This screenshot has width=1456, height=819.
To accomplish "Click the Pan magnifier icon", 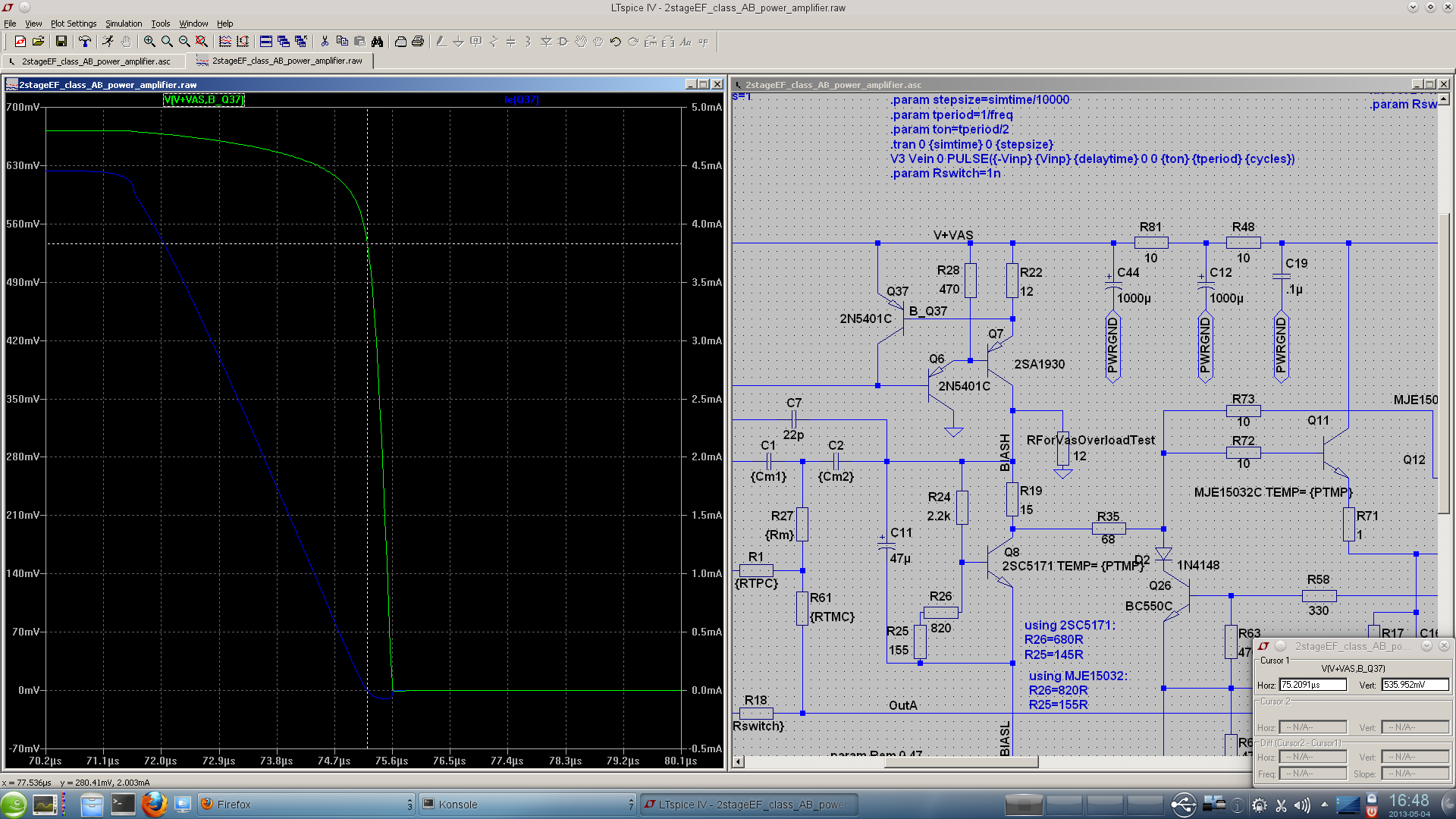I will (167, 42).
